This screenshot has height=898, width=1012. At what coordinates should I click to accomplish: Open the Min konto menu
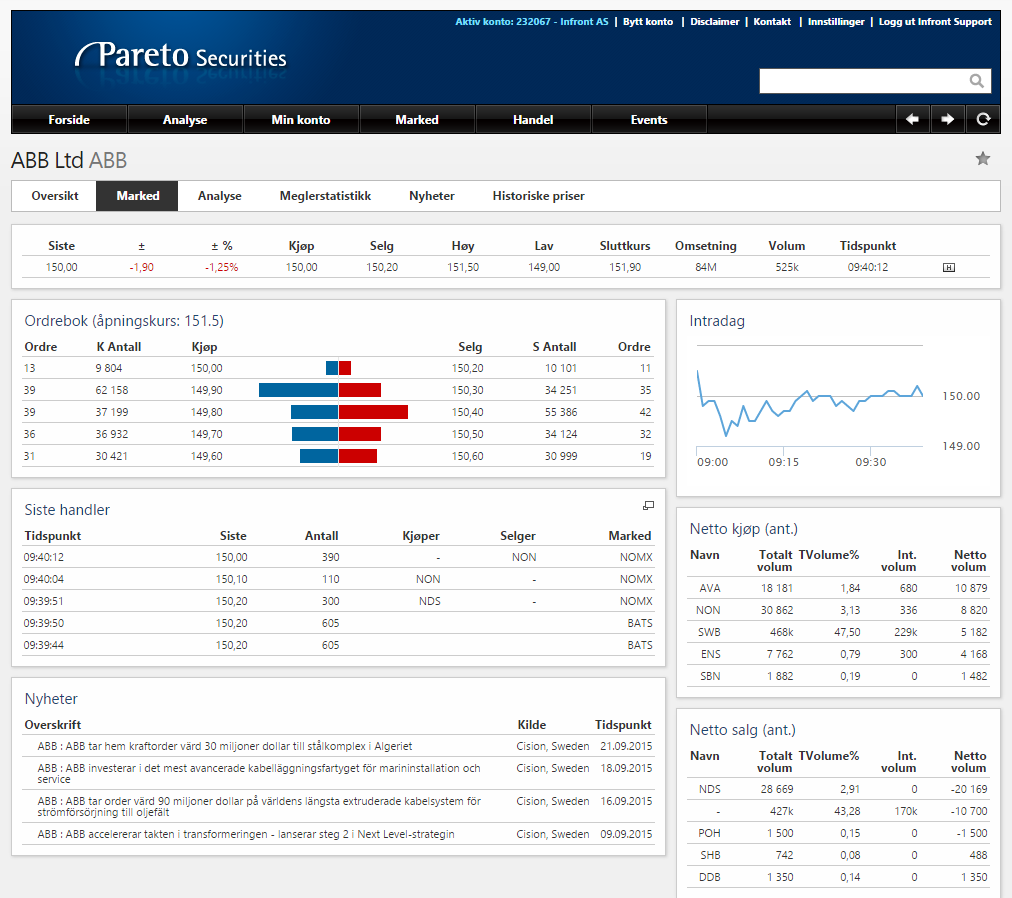301,119
